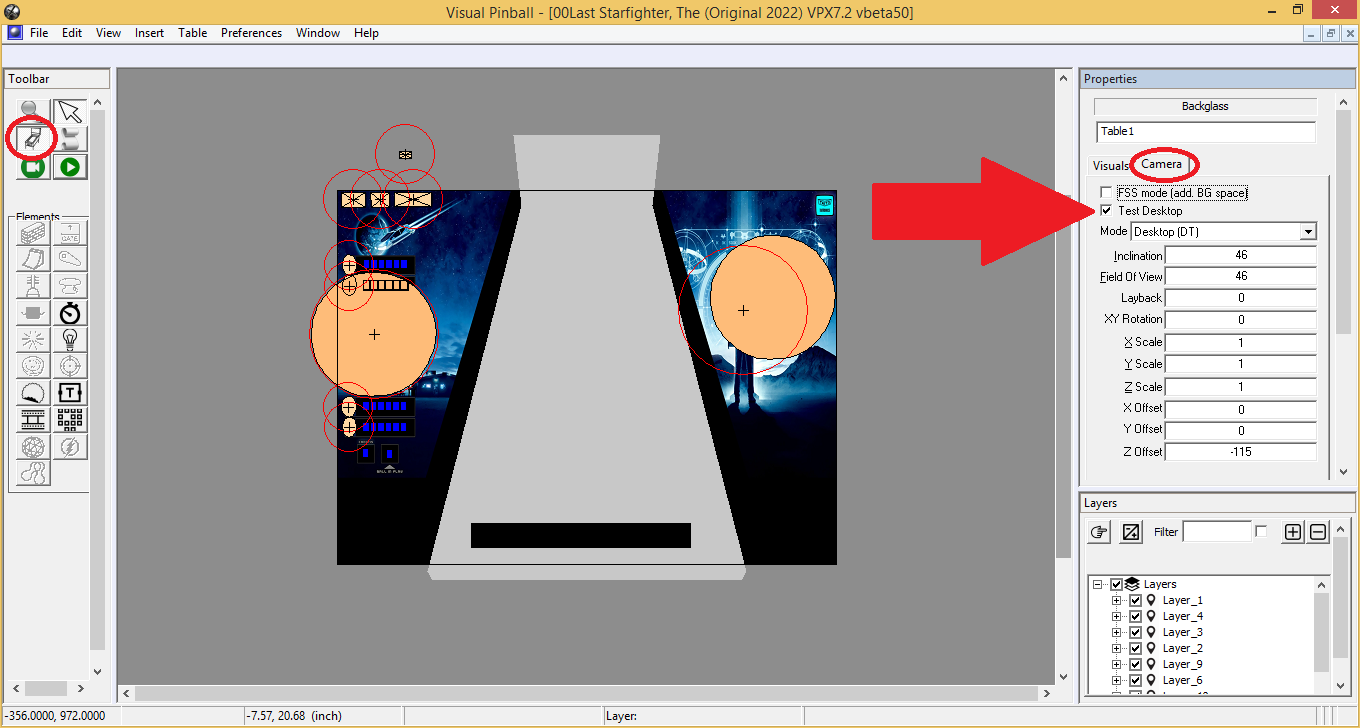This screenshot has width=1360, height=728.
Task: Uncheck Layer_3 visibility checkbox
Action: 1135,632
